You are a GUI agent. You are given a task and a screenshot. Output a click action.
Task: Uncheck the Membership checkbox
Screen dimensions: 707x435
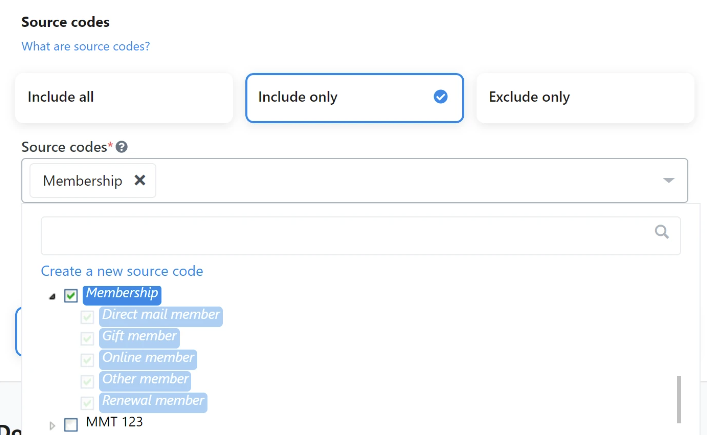coord(71,296)
